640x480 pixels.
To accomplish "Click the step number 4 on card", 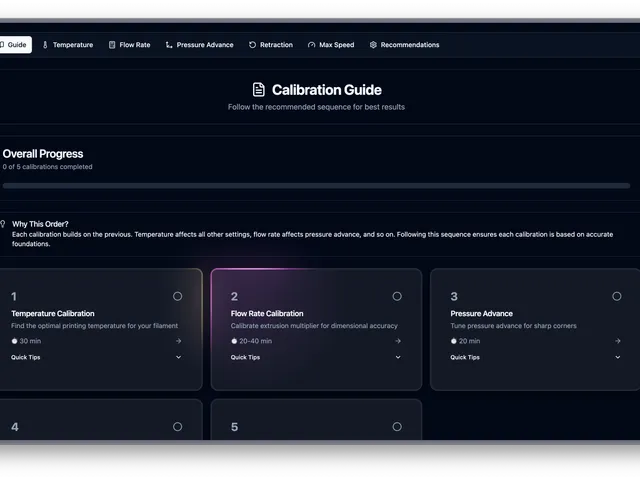I will [15, 427].
